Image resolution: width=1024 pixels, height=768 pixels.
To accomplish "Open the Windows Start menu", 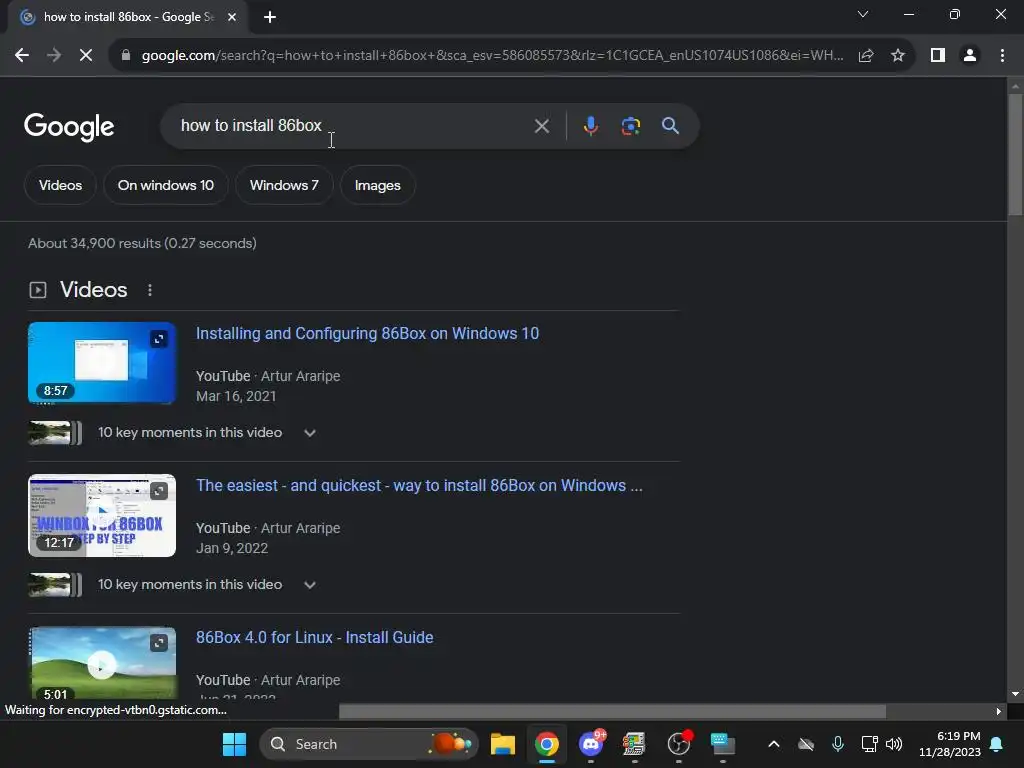I will [x=234, y=744].
